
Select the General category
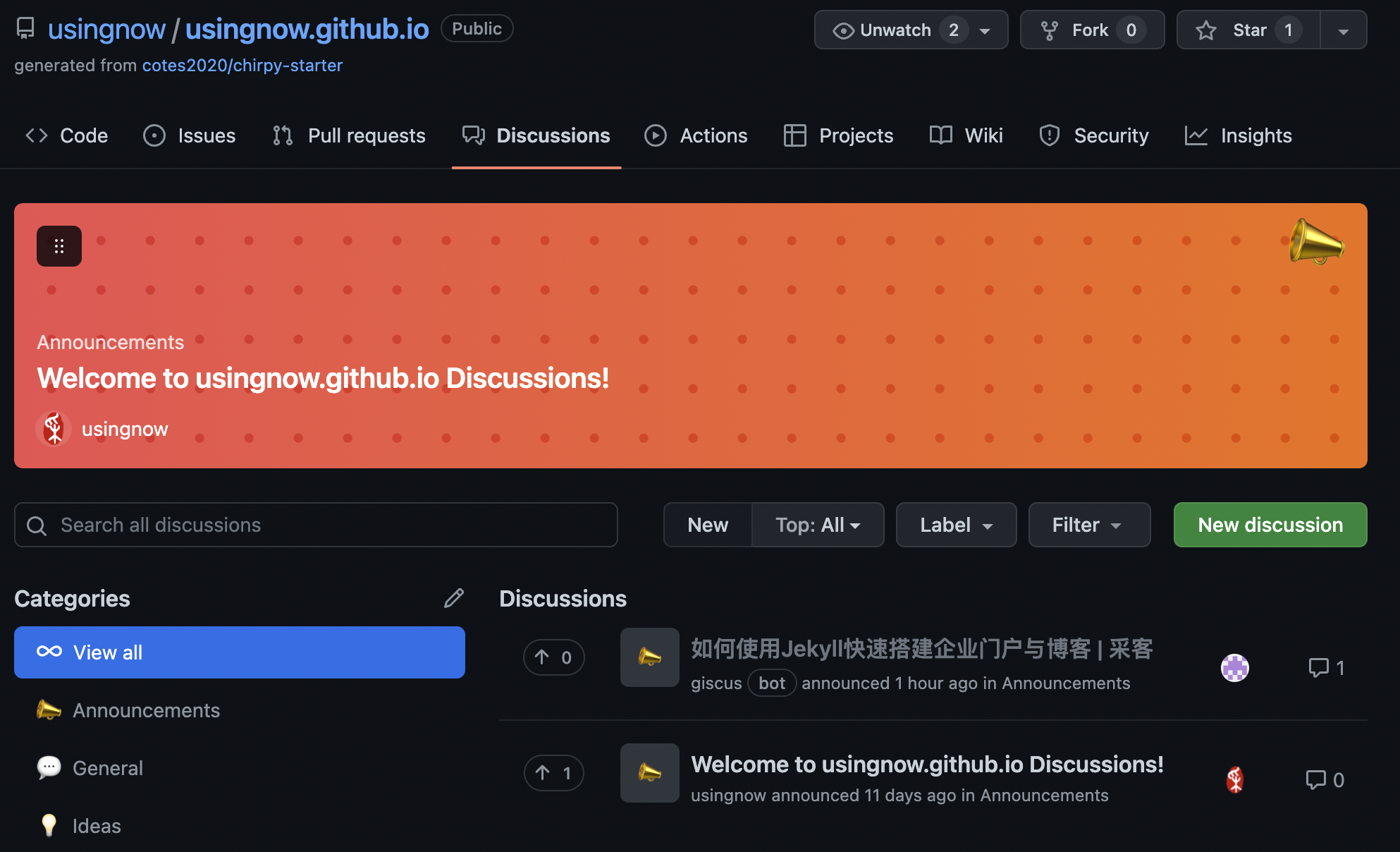(x=240, y=768)
